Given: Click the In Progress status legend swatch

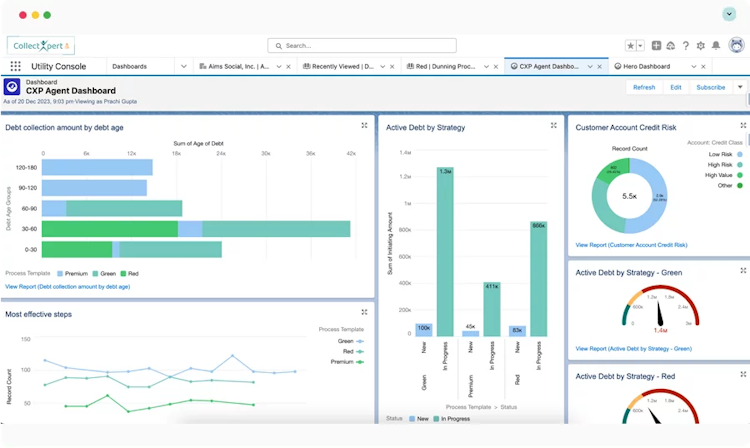Looking at the screenshot, I should pyautogui.click(x=436, y=419).
